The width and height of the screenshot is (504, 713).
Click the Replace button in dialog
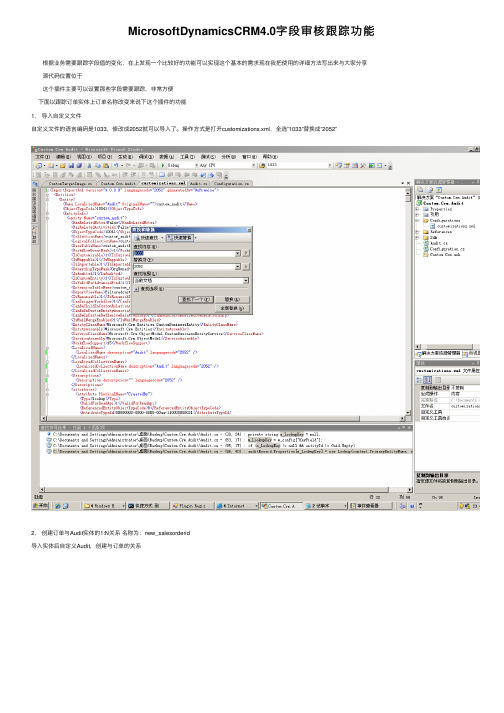point(232,299)
